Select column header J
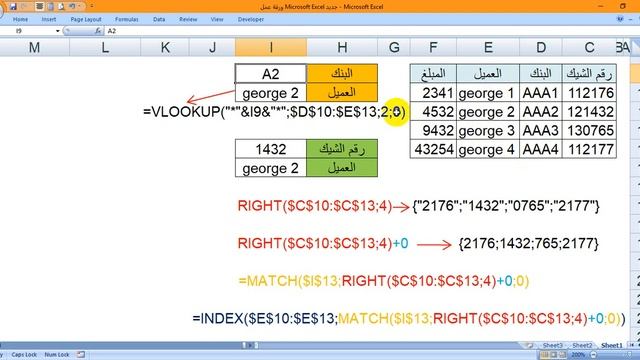Screen dimensions: 640x360 coord(212,47)
